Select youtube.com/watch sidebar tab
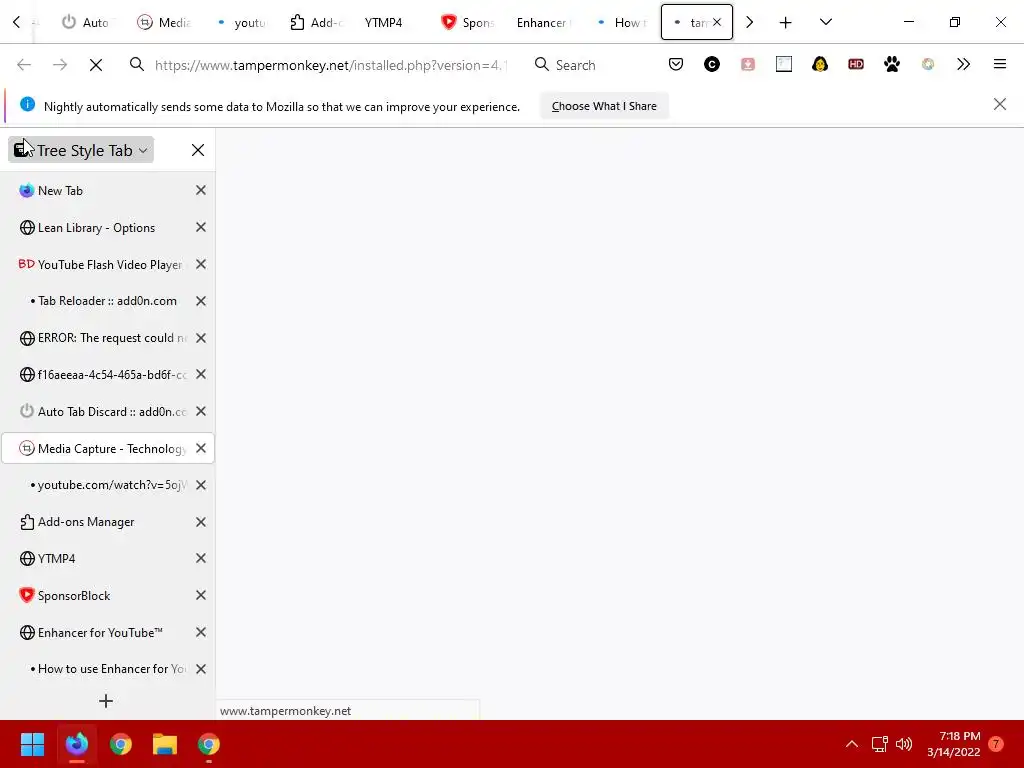The width and height of the screenshot is (1024, 768). tap(108, 485)
